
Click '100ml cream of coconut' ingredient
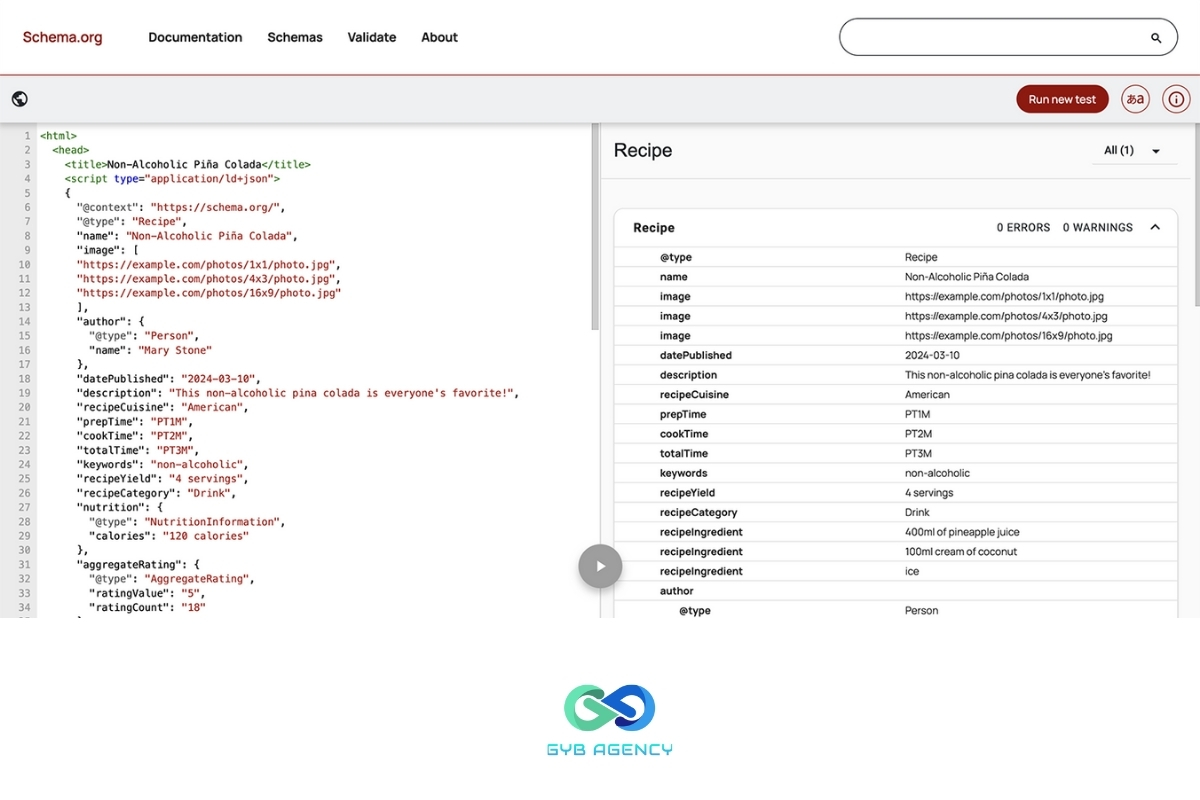point(961,552)
